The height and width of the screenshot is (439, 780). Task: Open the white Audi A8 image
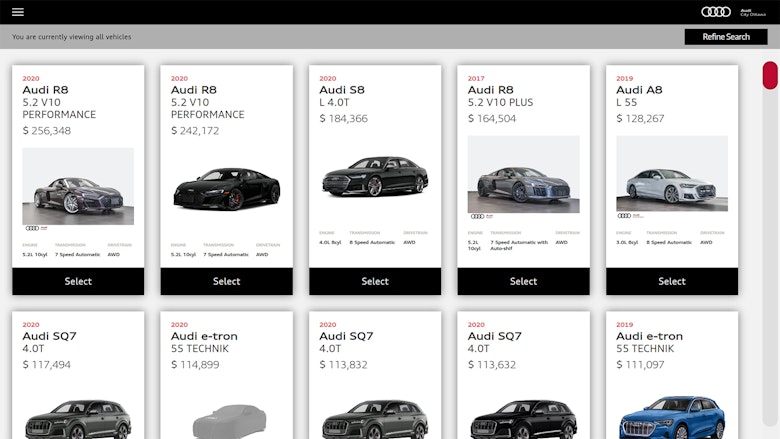(671, 175)
